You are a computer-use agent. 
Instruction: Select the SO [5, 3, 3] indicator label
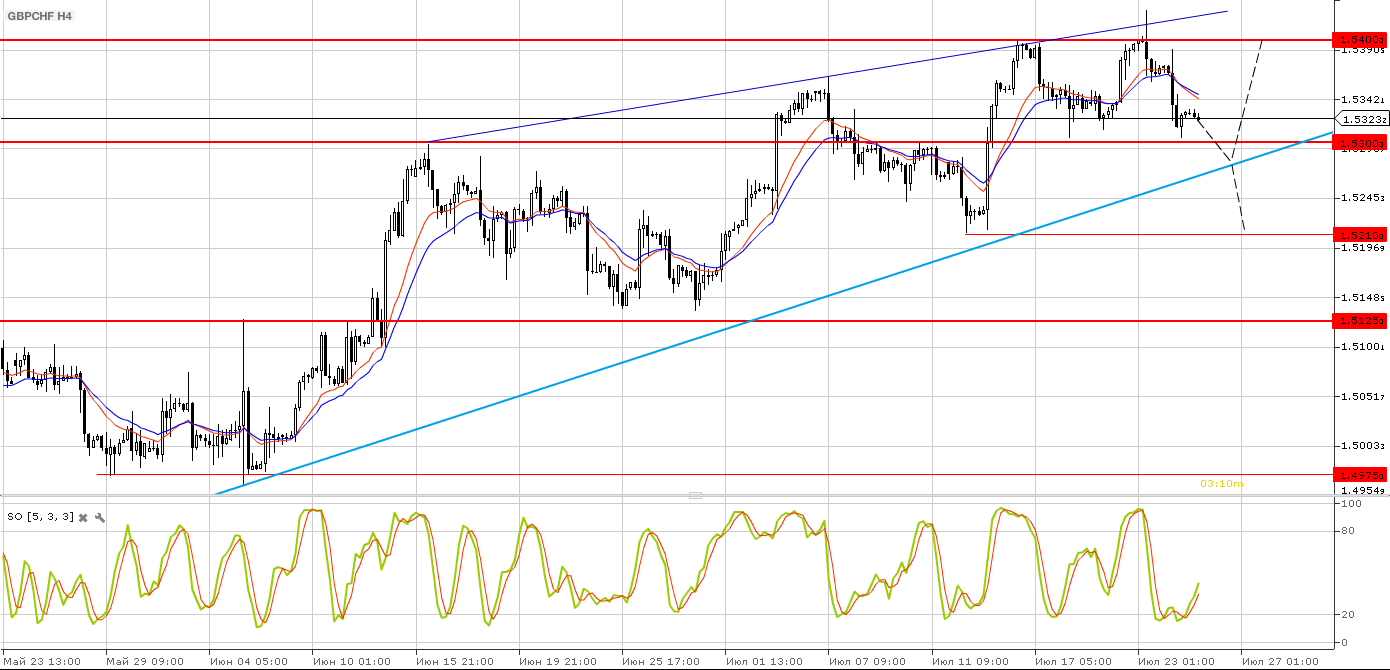click(40, 517)
